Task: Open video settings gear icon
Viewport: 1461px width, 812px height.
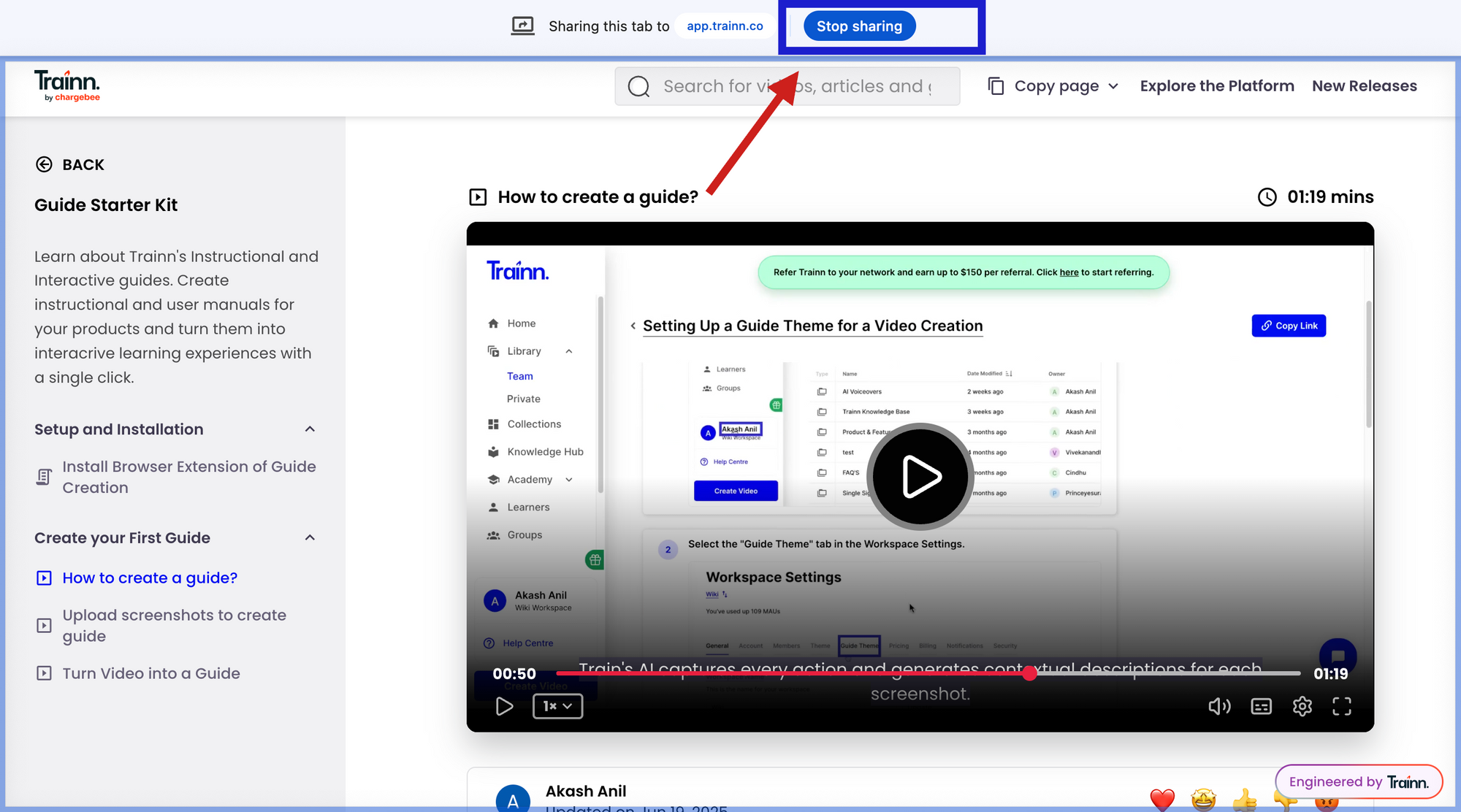Action: [1302, 706]
